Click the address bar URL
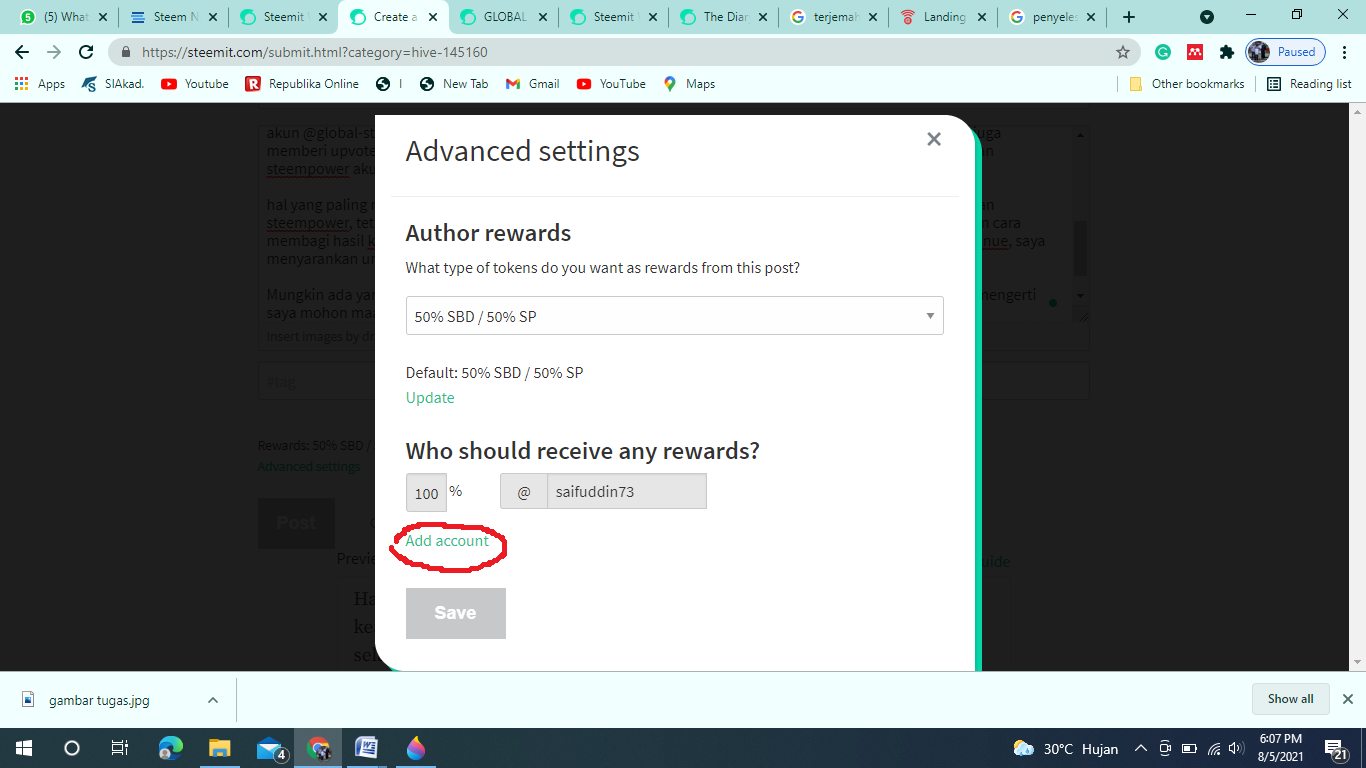1366x768 pixels. click(x=315, y=52)
